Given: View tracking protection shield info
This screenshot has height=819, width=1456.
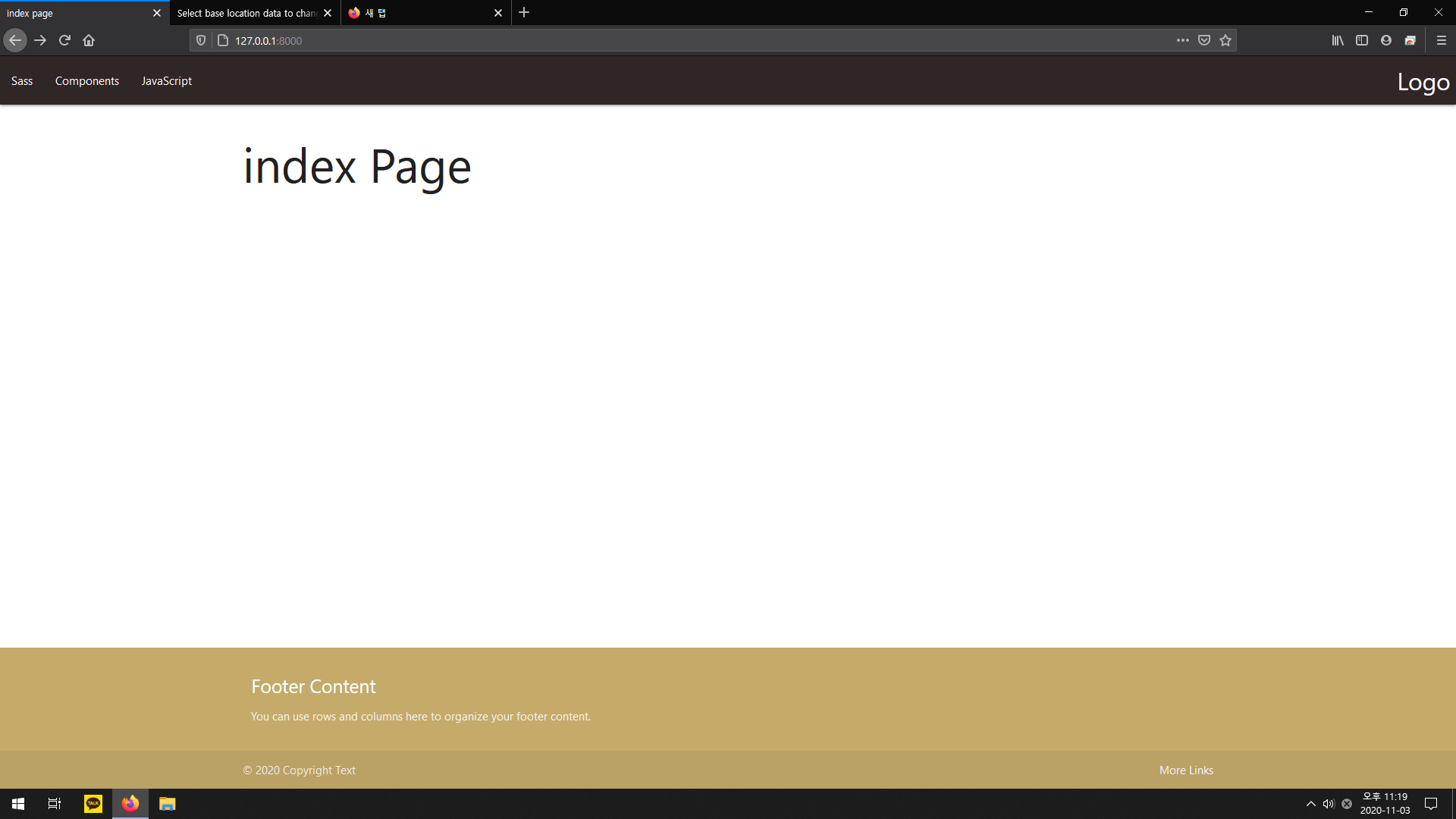Looking at the screenshot, I should [x=201, y=40].
